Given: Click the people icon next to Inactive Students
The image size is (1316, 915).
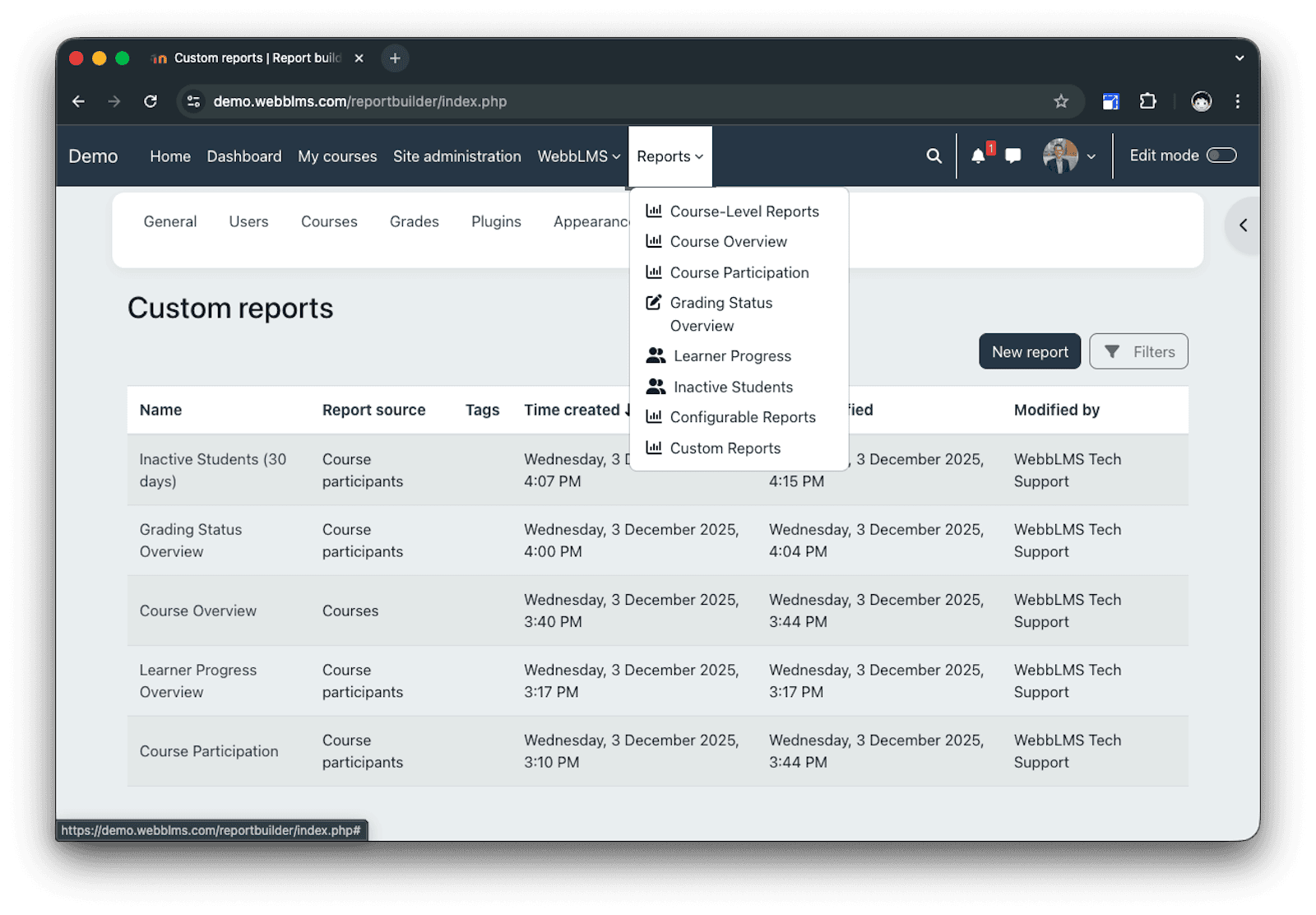Looking at the screenshot, I should pos(655,386).
